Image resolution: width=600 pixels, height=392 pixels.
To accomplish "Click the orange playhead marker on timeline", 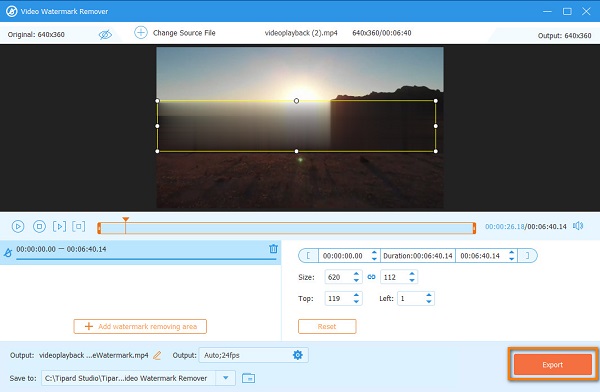I will click(126, 220).
